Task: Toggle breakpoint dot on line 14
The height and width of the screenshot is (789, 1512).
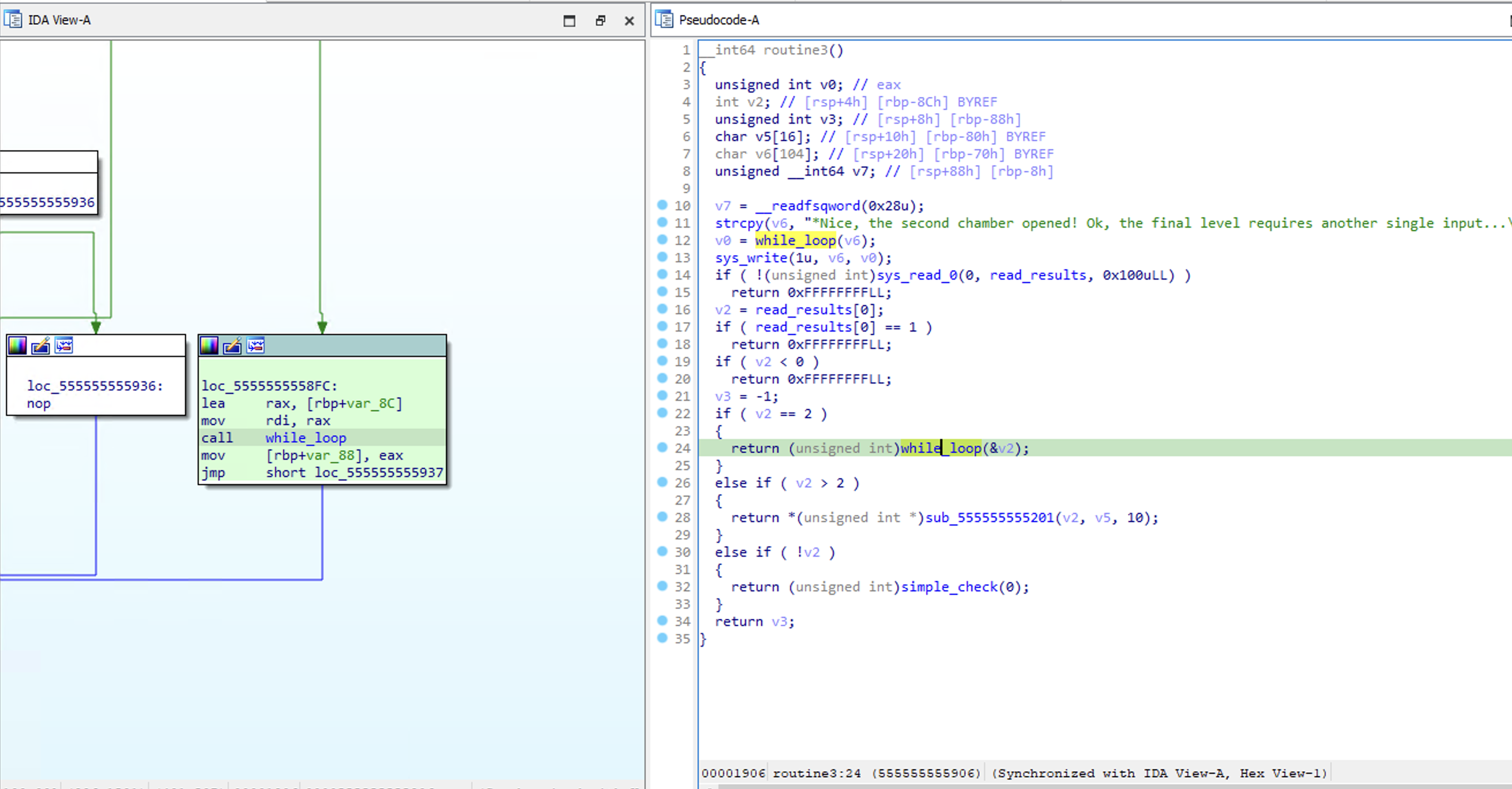Action: (662, 274)
